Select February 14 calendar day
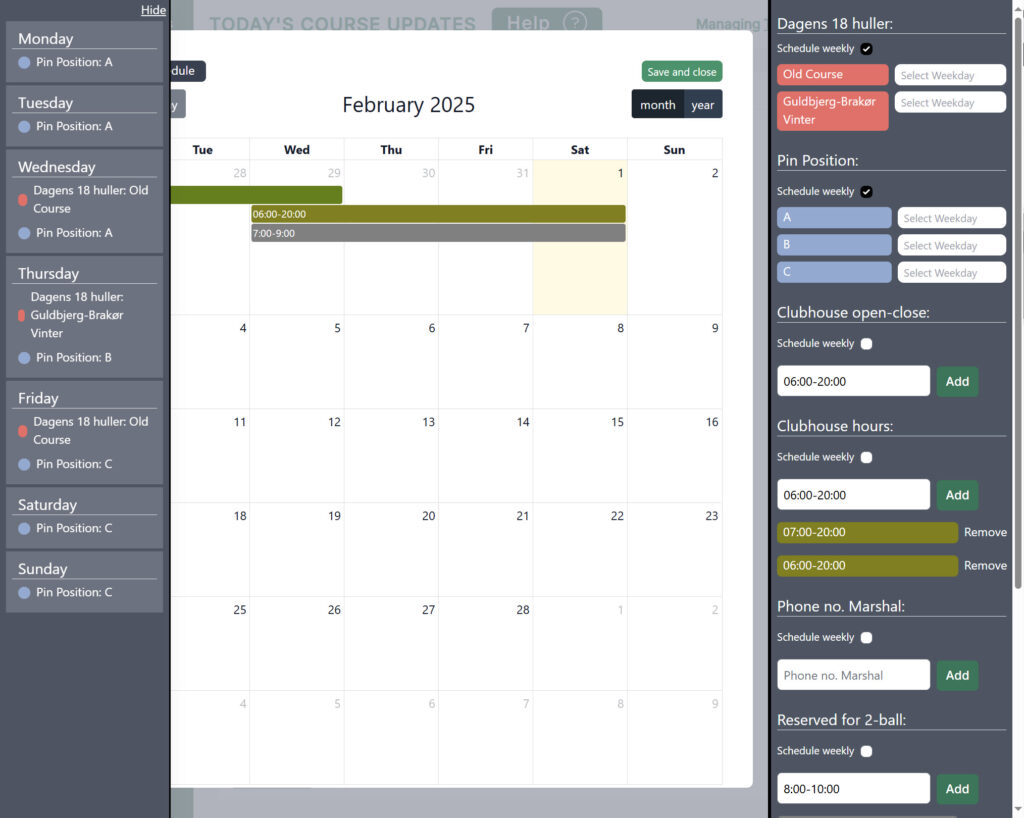Screen dimensions: 1024x818 pyautogui.click(x=485, y=456)
